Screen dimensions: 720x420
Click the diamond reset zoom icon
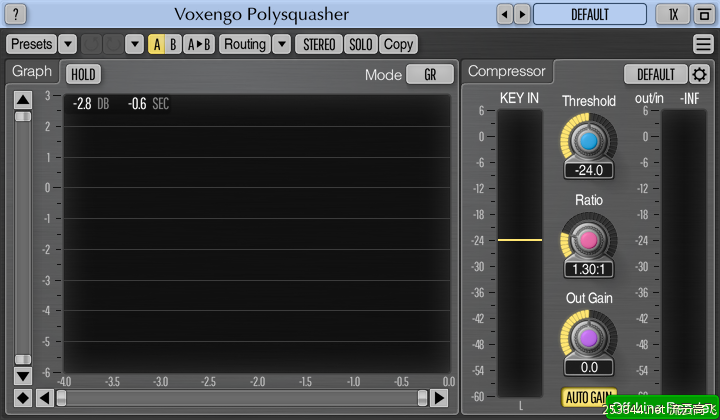tap(23, 398)
